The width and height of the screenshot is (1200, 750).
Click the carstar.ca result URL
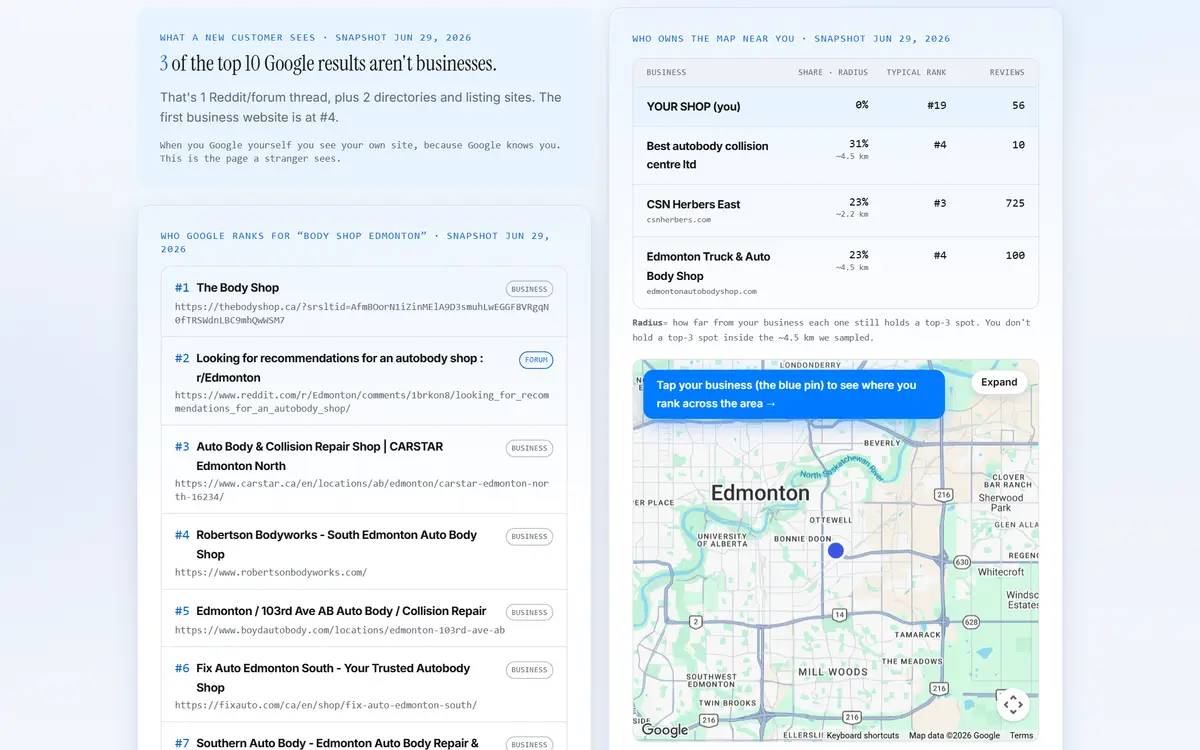click(362, 490)
